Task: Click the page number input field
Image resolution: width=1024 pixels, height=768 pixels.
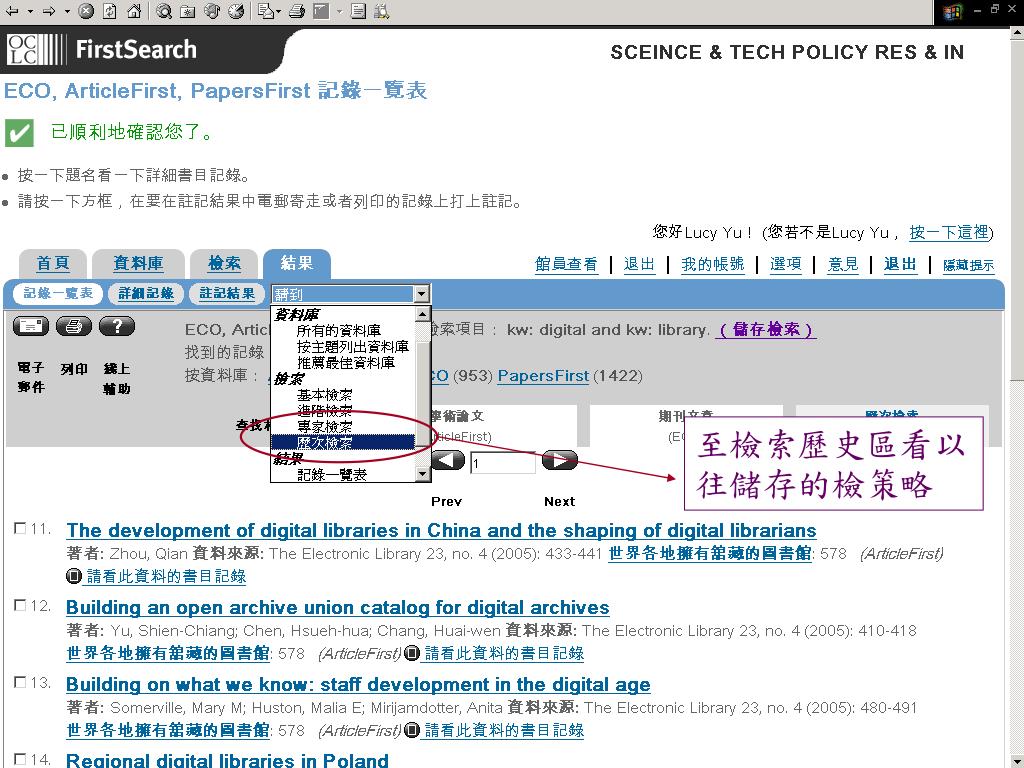Action: [502, 463]
